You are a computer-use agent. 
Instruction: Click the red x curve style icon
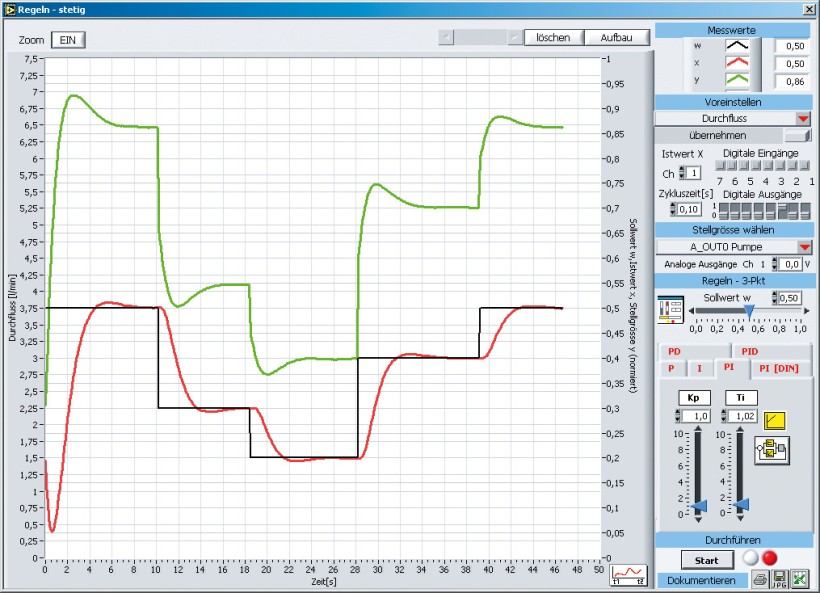[x=741, y=63]
